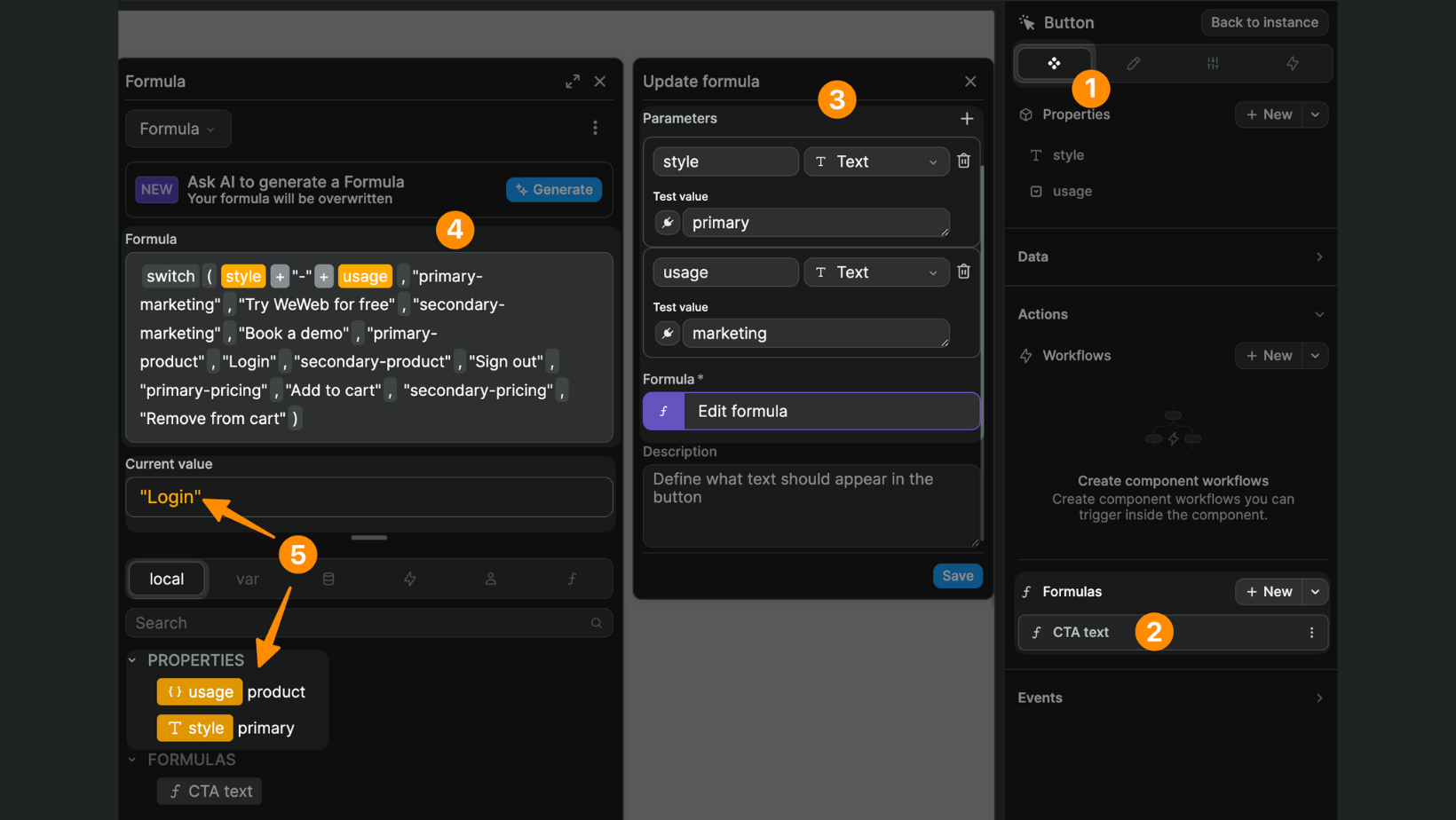Delete the style parameter

click(963, 161)
